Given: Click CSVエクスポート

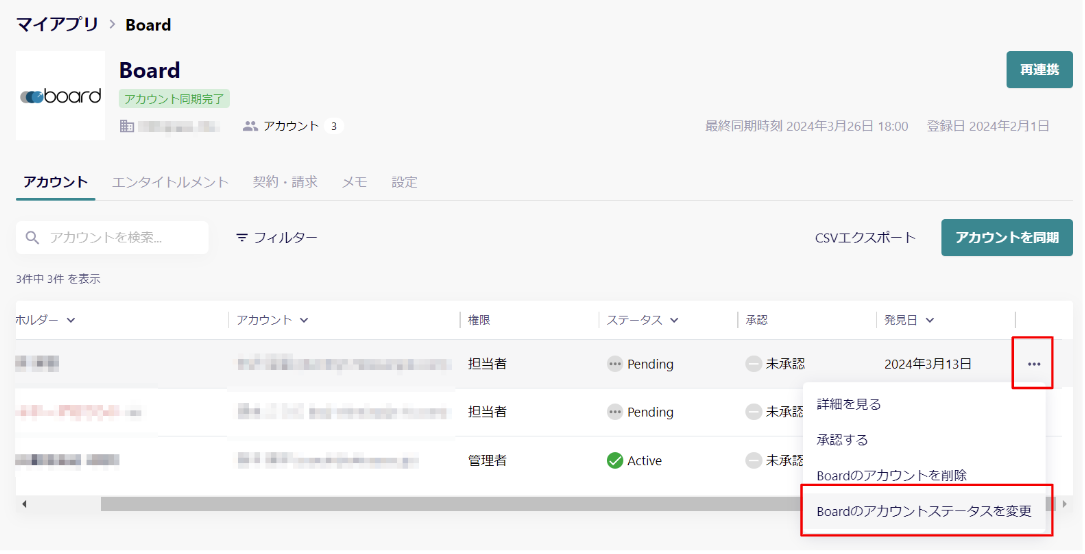Looking at the screenshot, I should (x=865, y=238).
